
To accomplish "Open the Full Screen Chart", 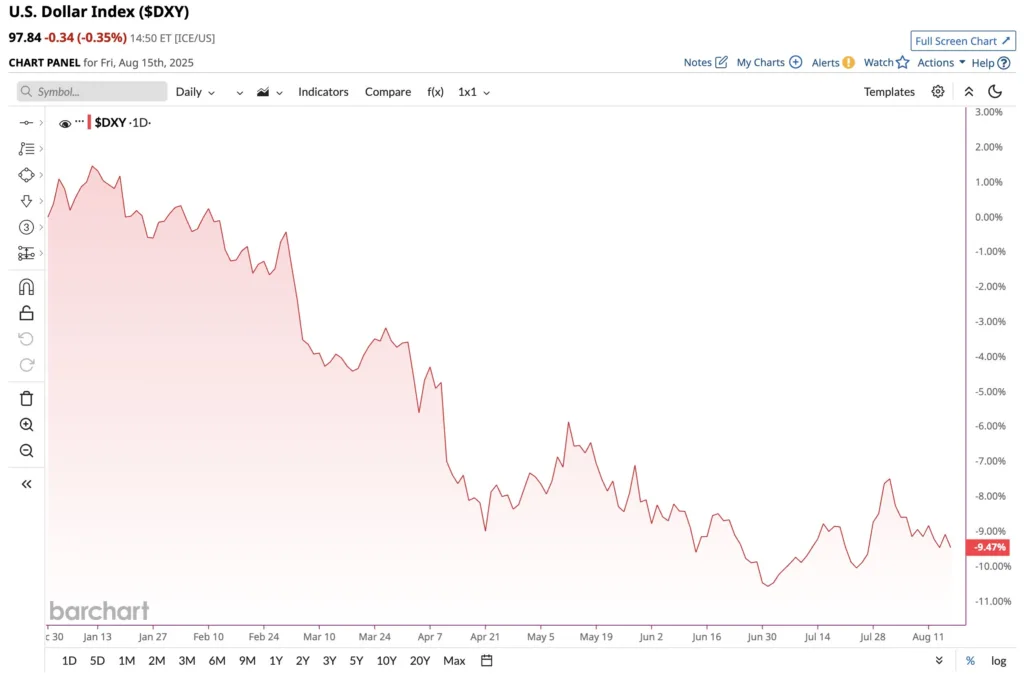I will [963, 40].
